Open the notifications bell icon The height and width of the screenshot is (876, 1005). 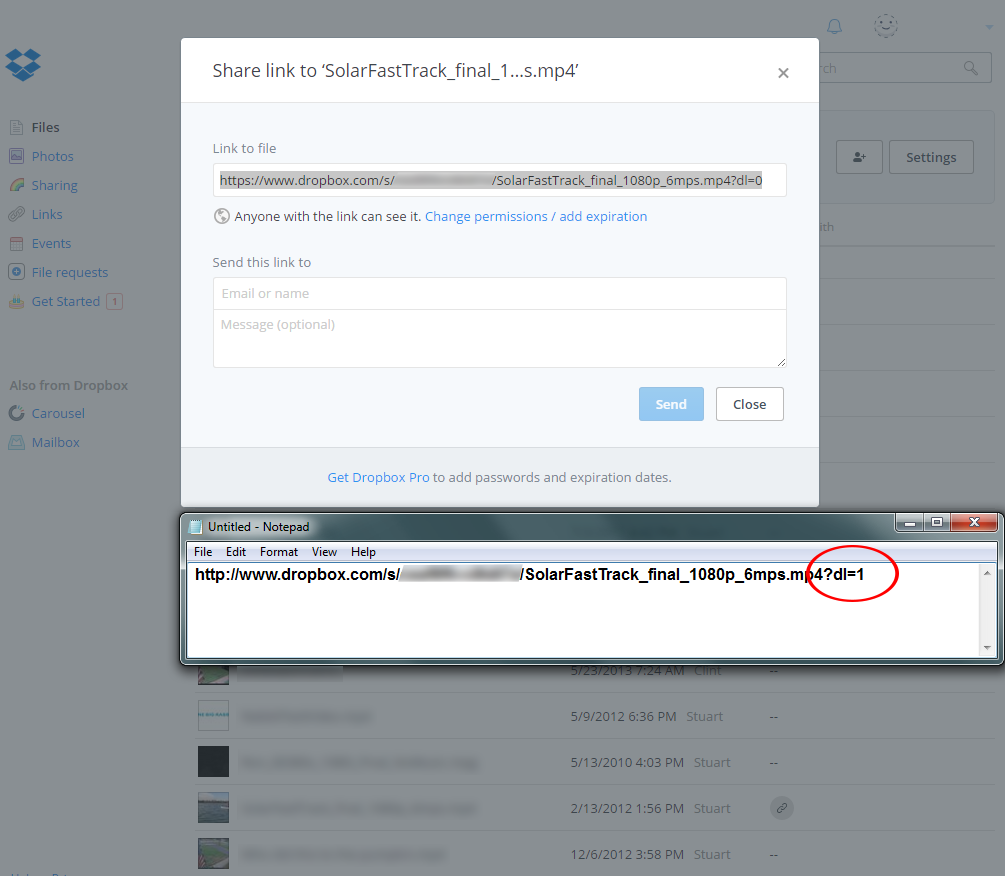click(x=834, y=26)
